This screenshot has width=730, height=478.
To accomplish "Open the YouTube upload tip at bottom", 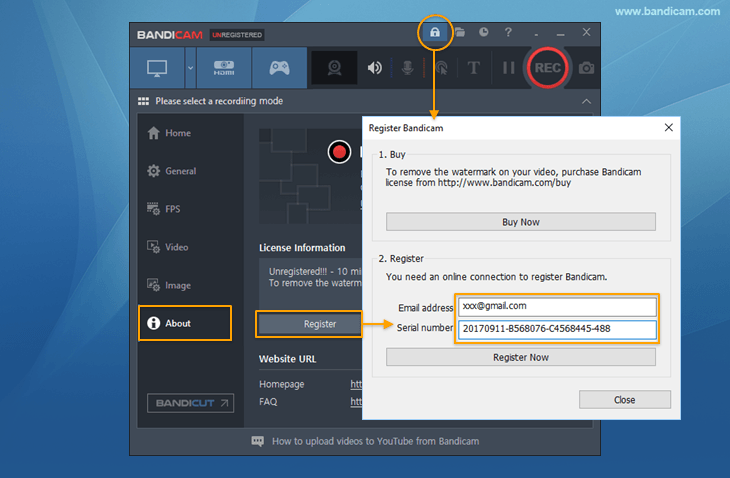I will [375, 441].
